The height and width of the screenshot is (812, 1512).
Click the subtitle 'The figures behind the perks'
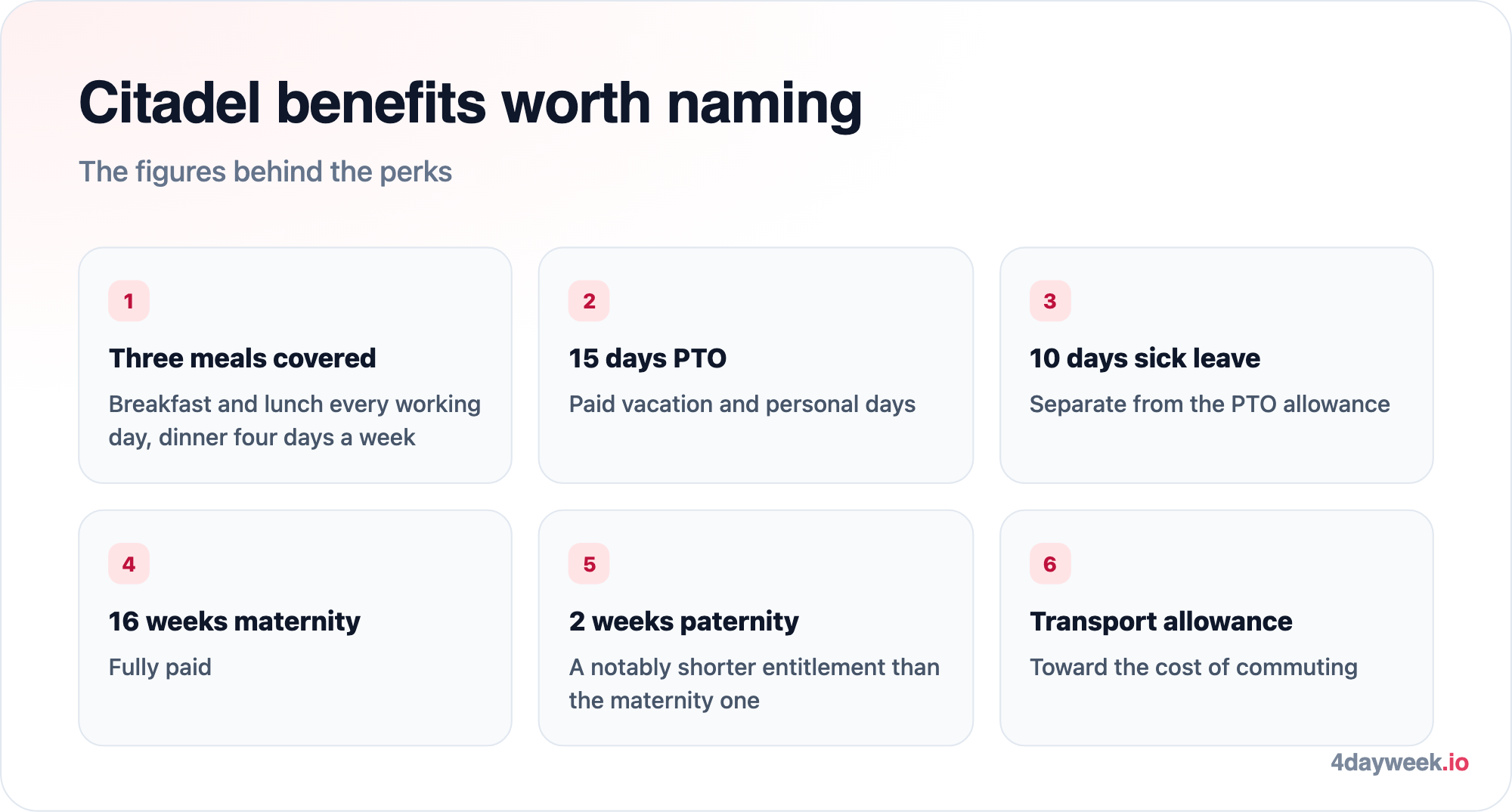pyautogui.click(x=265, y=172)
